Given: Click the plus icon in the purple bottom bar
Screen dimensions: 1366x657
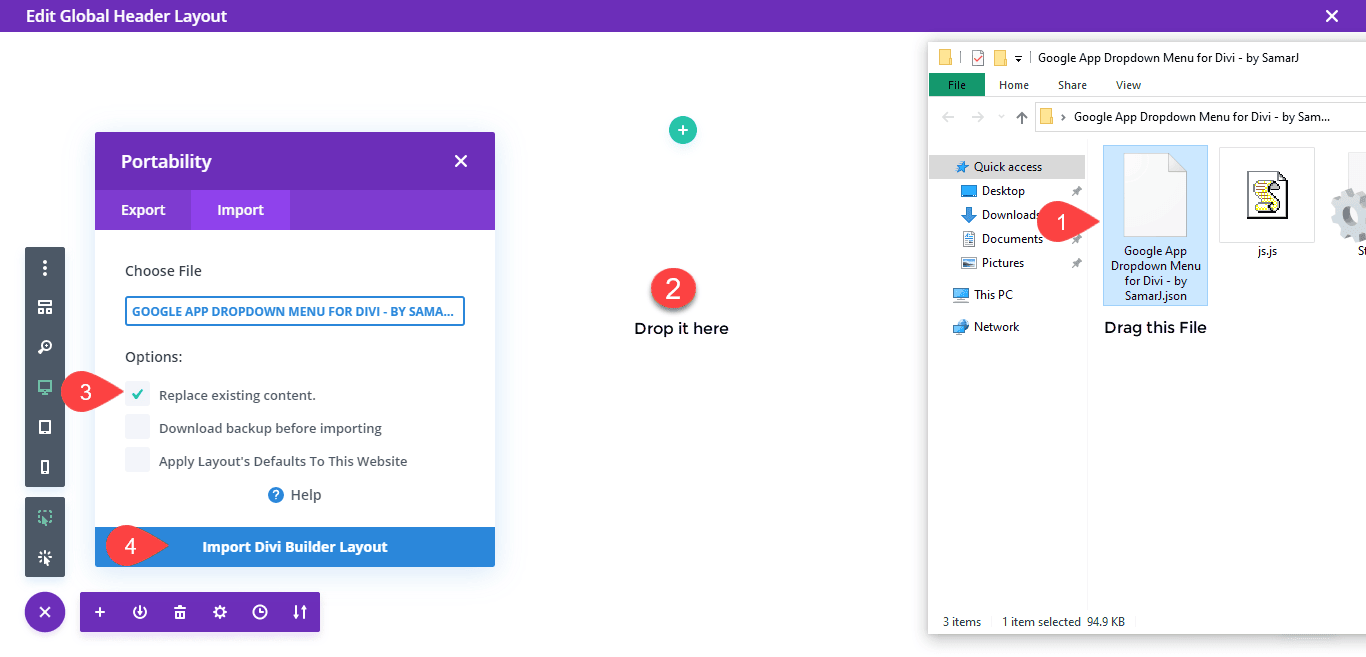Looking at the screenshot, I should tap(100, 612).
